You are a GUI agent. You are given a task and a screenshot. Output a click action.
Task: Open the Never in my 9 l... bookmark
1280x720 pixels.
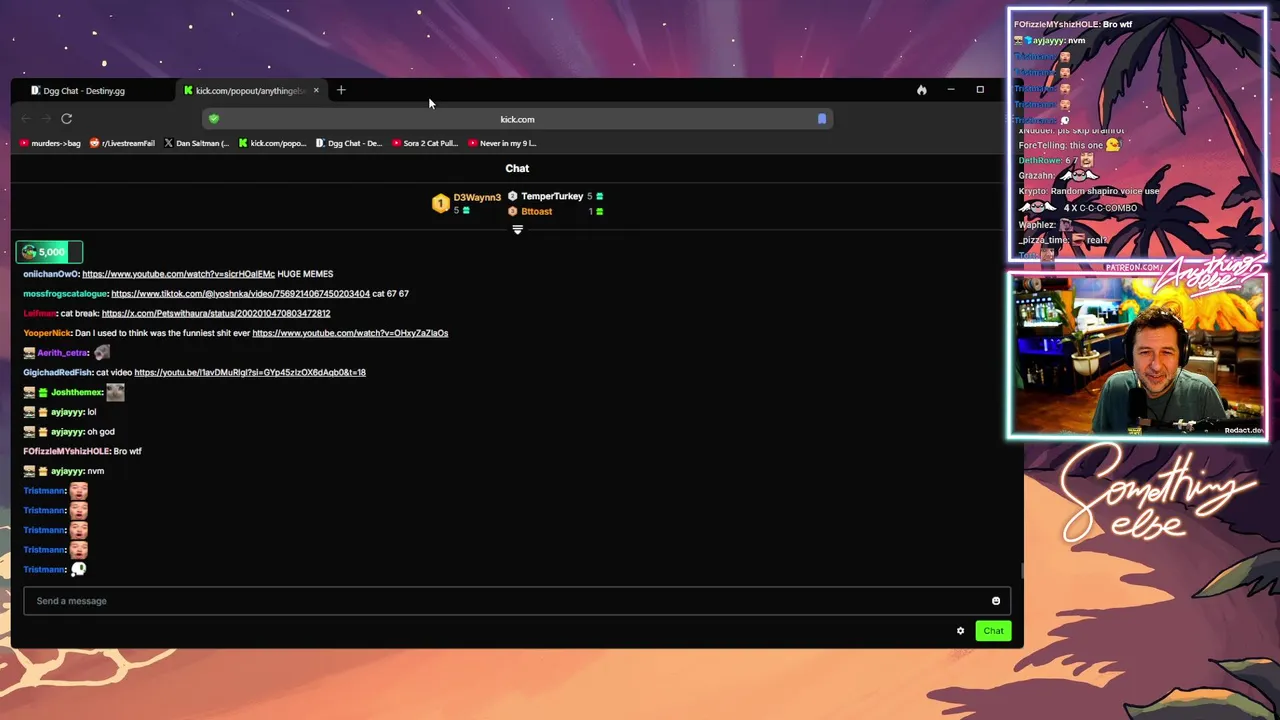(502, 143)
